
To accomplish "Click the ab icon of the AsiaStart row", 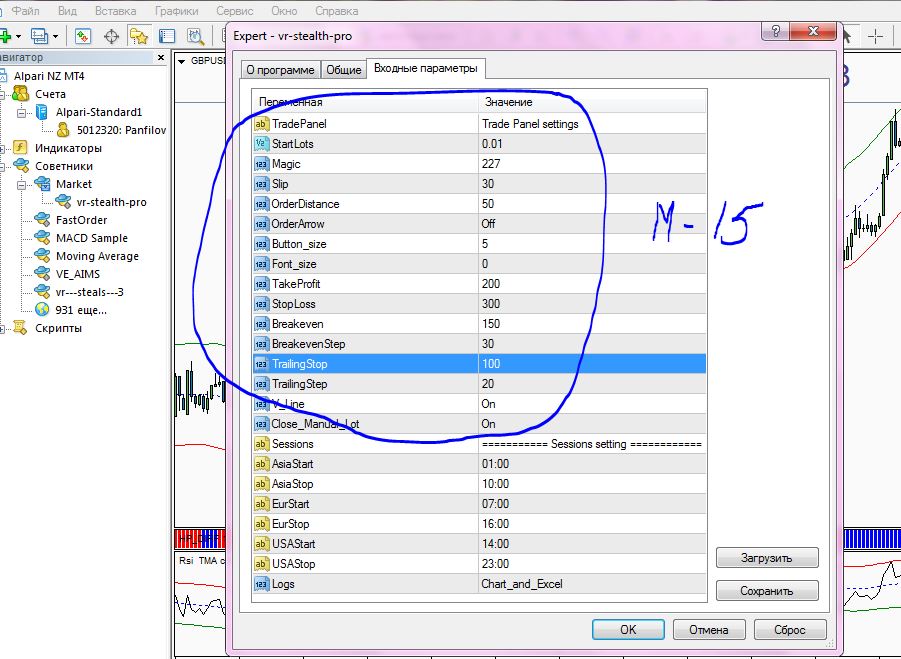I will click(x=261, y=464).
